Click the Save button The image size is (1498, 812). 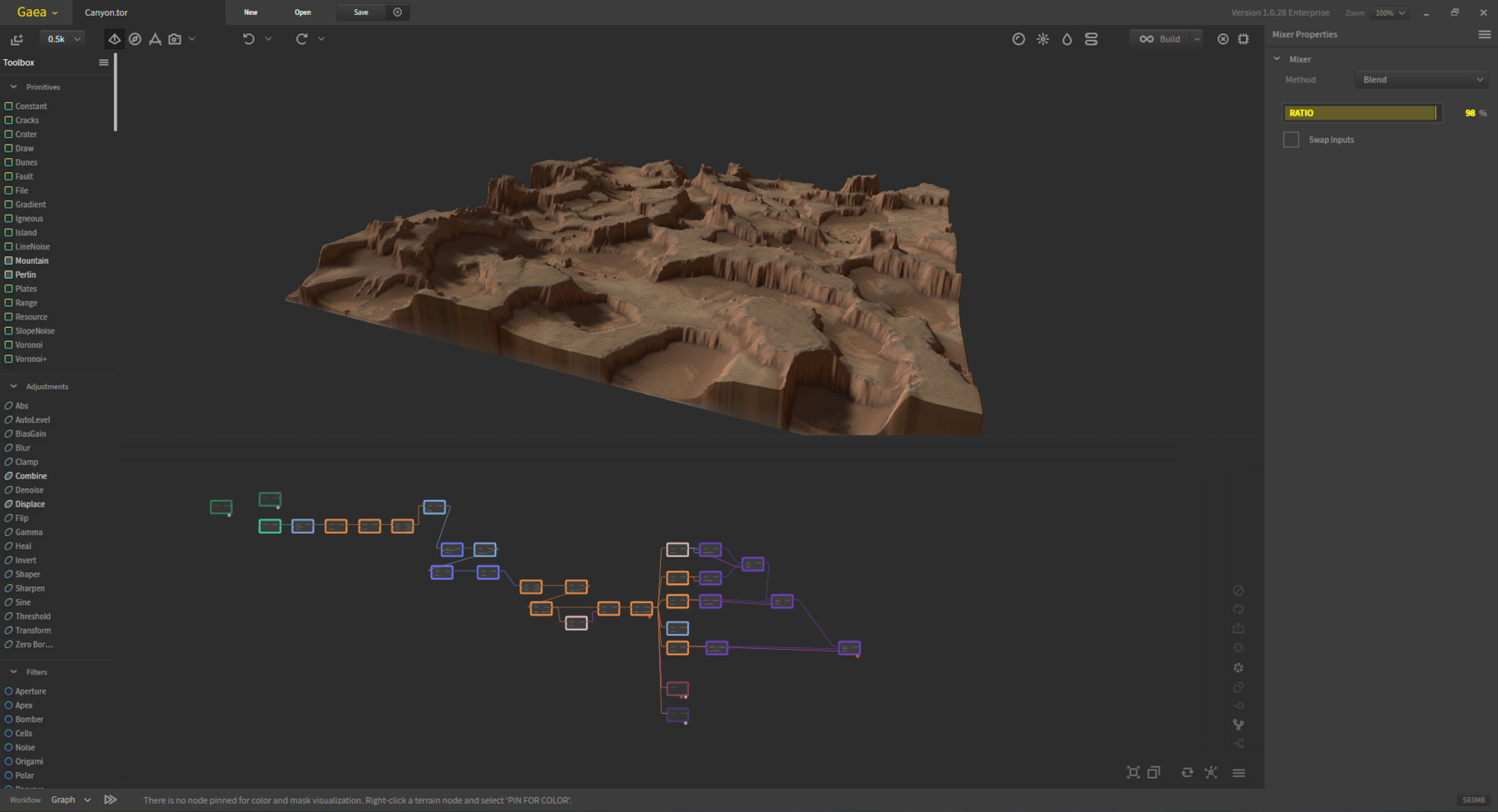point(360,12)
